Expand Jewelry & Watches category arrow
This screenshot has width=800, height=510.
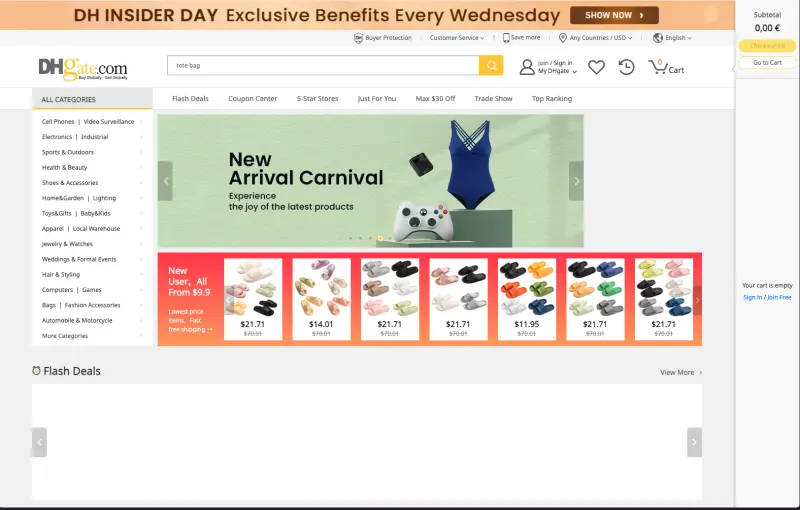141,244
